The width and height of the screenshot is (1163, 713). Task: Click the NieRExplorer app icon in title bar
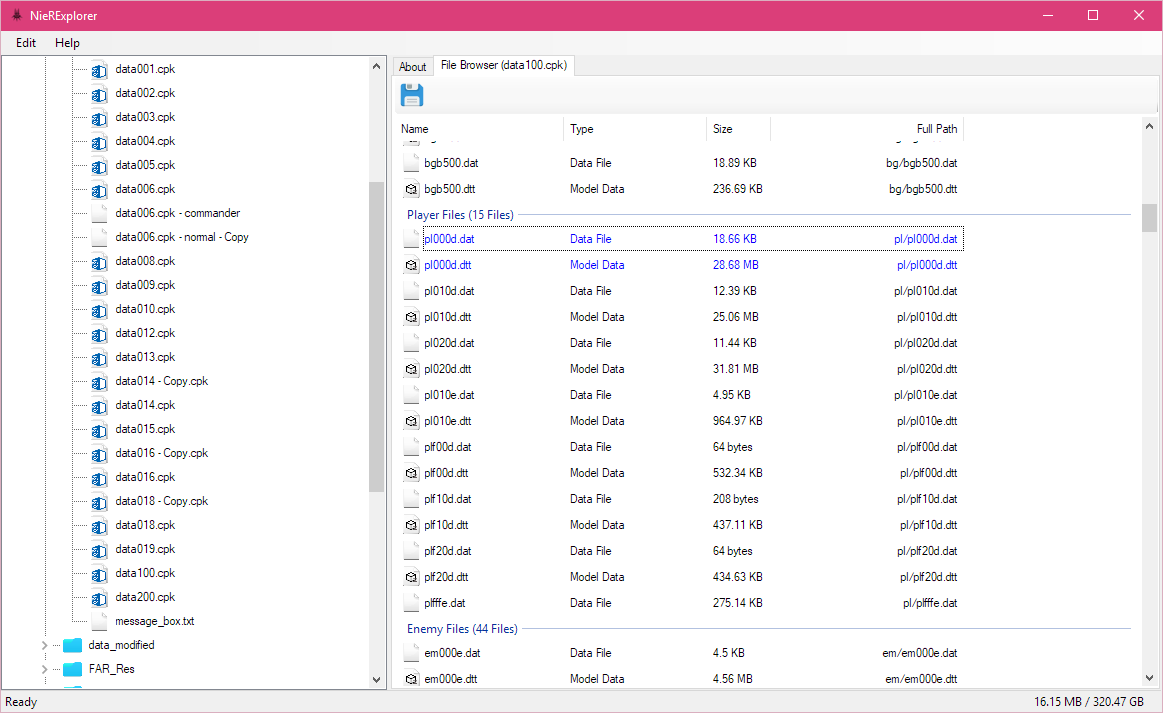click(16, 15)
